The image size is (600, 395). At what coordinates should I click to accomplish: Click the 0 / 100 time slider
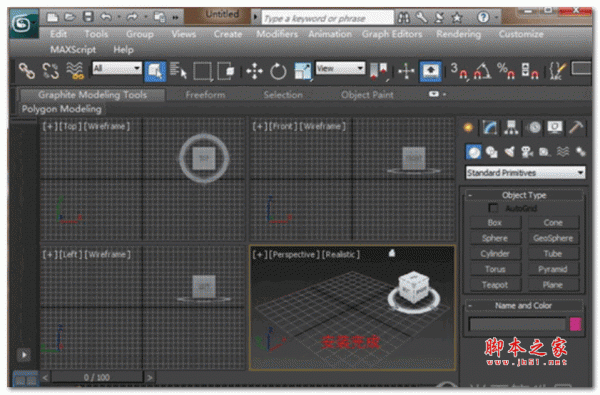(x=97, y=377)
